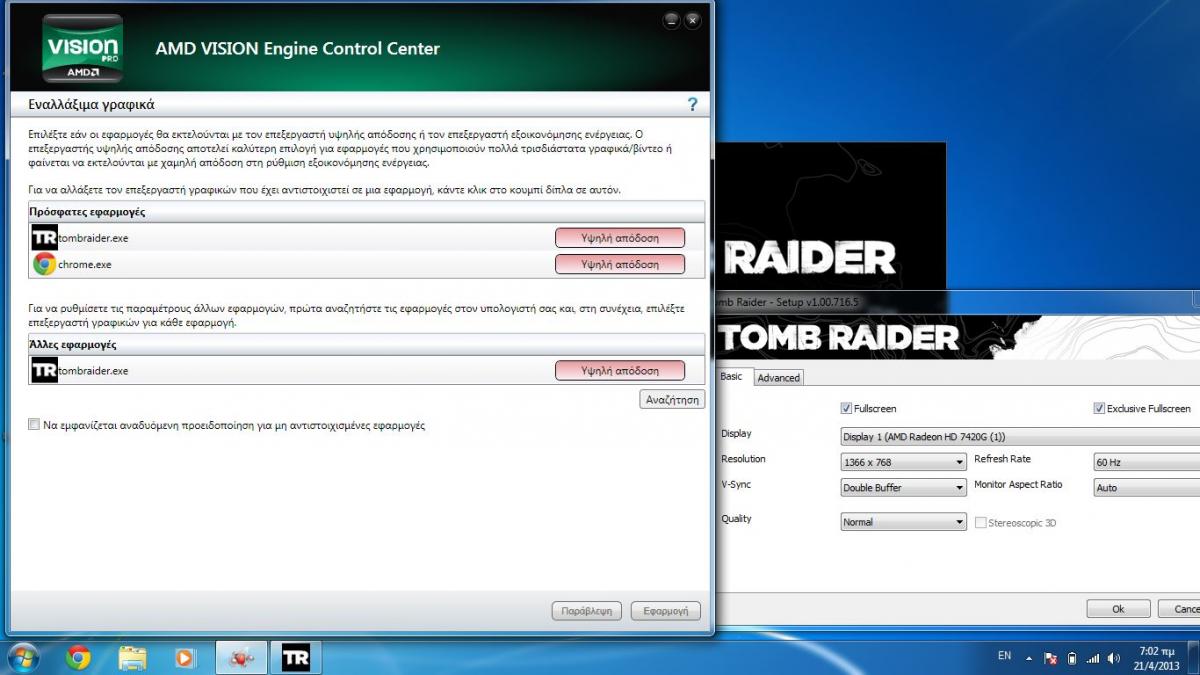Viewport: 1200px width, 675px height.
Task: Launch Google Chrome from the taskbar
Action: coord(78,657)
